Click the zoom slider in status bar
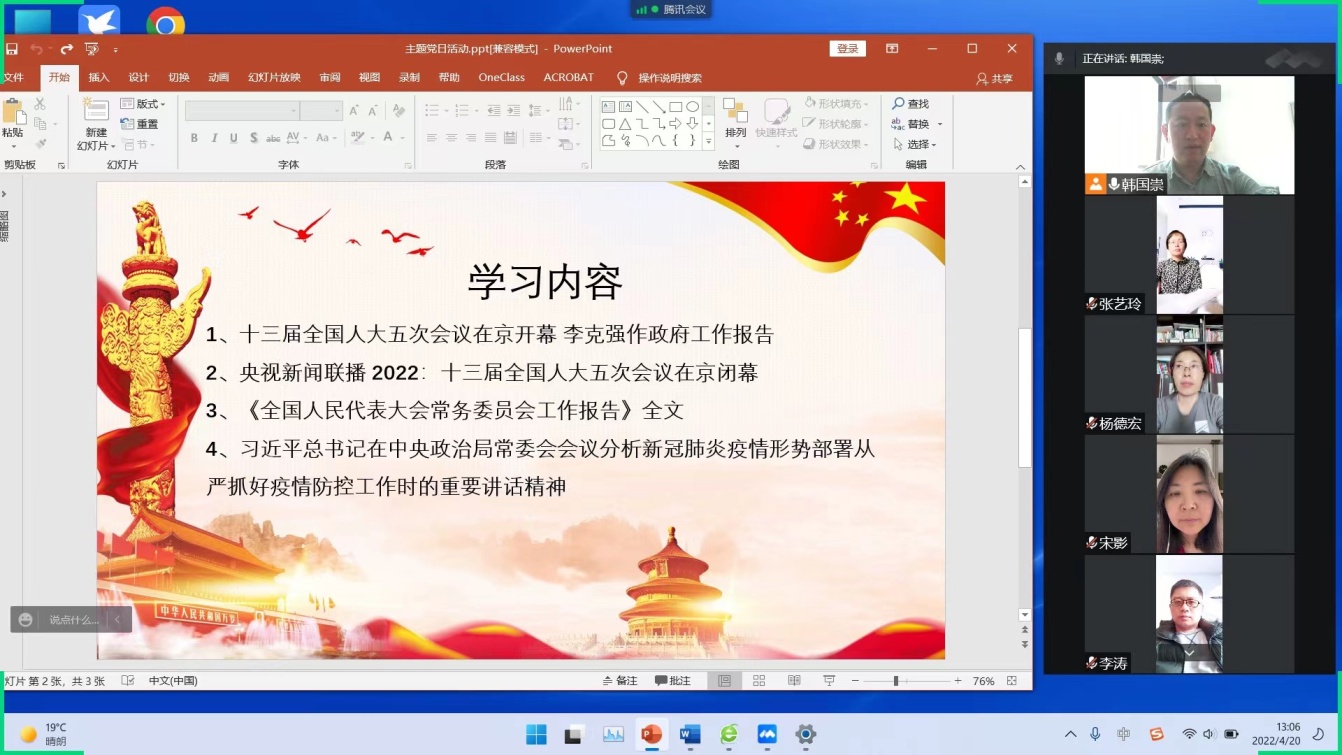1342x755 pixels. click(896, 681)
